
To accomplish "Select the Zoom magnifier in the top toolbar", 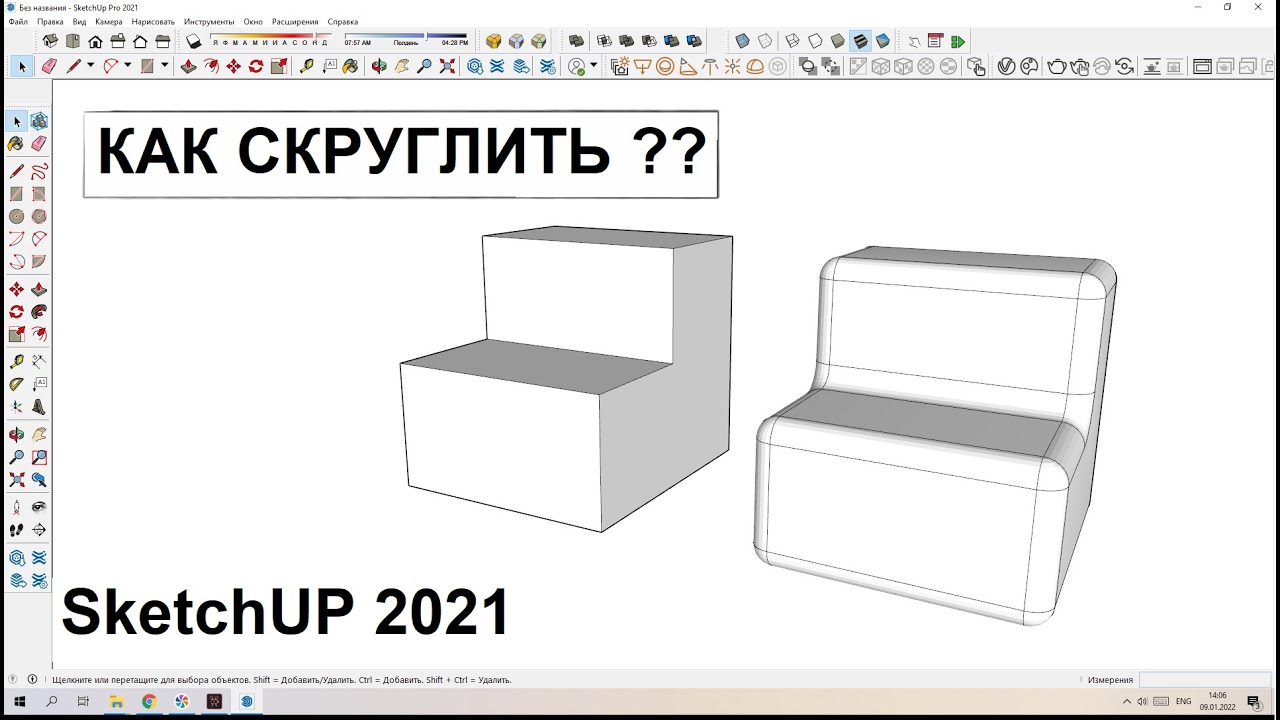I will click(x=425, y=67).
